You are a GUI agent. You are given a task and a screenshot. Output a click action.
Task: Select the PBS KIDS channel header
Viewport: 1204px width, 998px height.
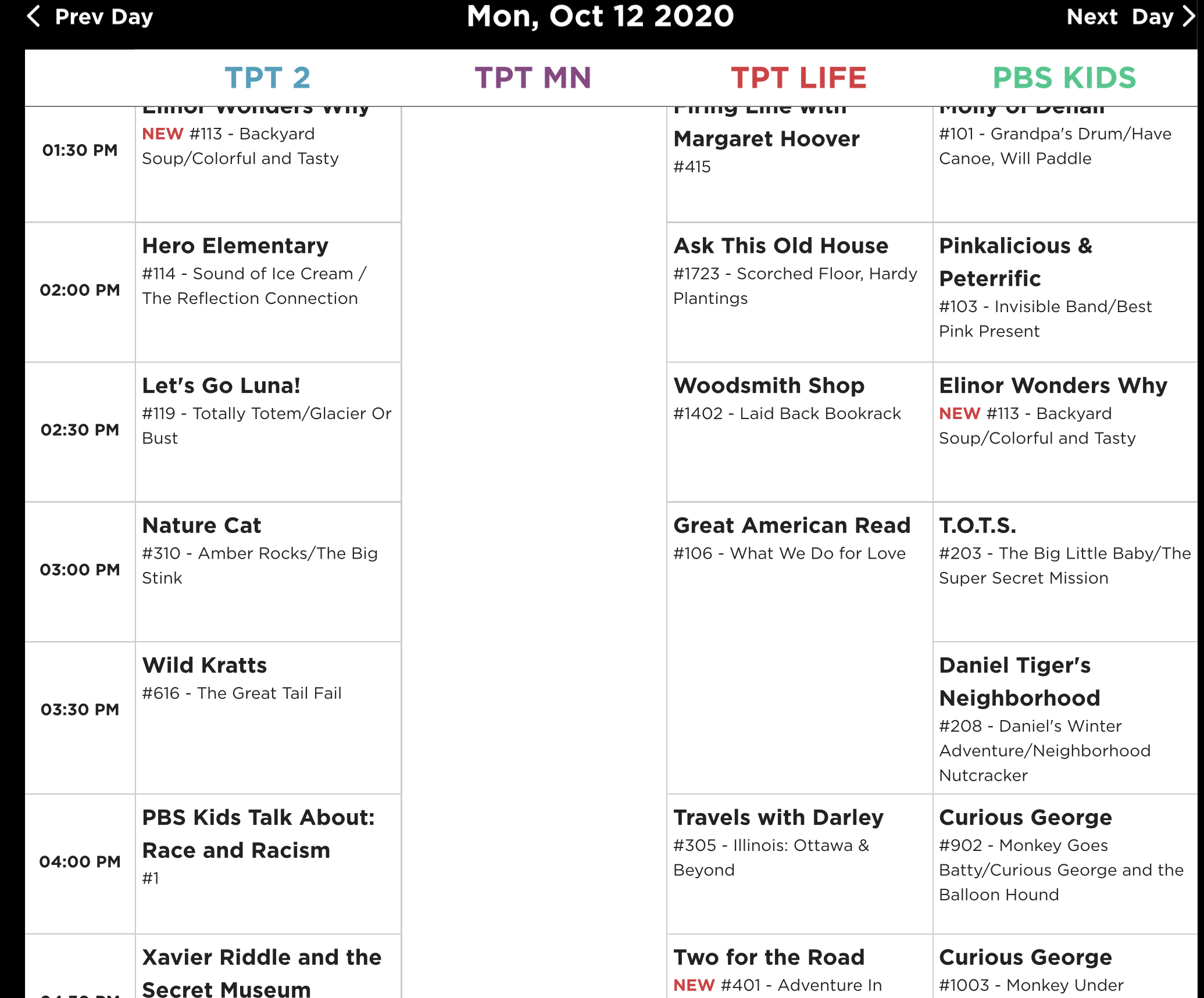[1064, 78]
